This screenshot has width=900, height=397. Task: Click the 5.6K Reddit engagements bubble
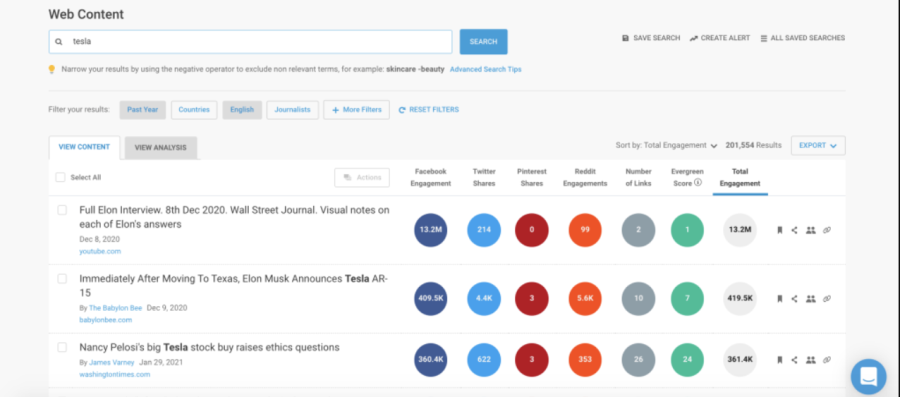pos(585,299)
